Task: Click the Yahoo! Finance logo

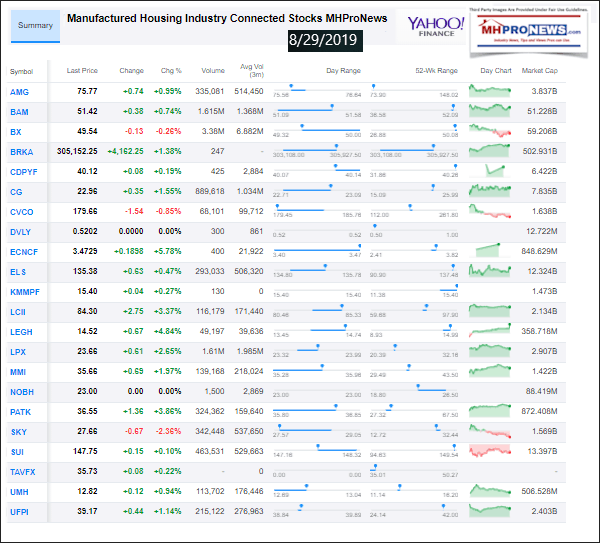Action: point(436,26)
